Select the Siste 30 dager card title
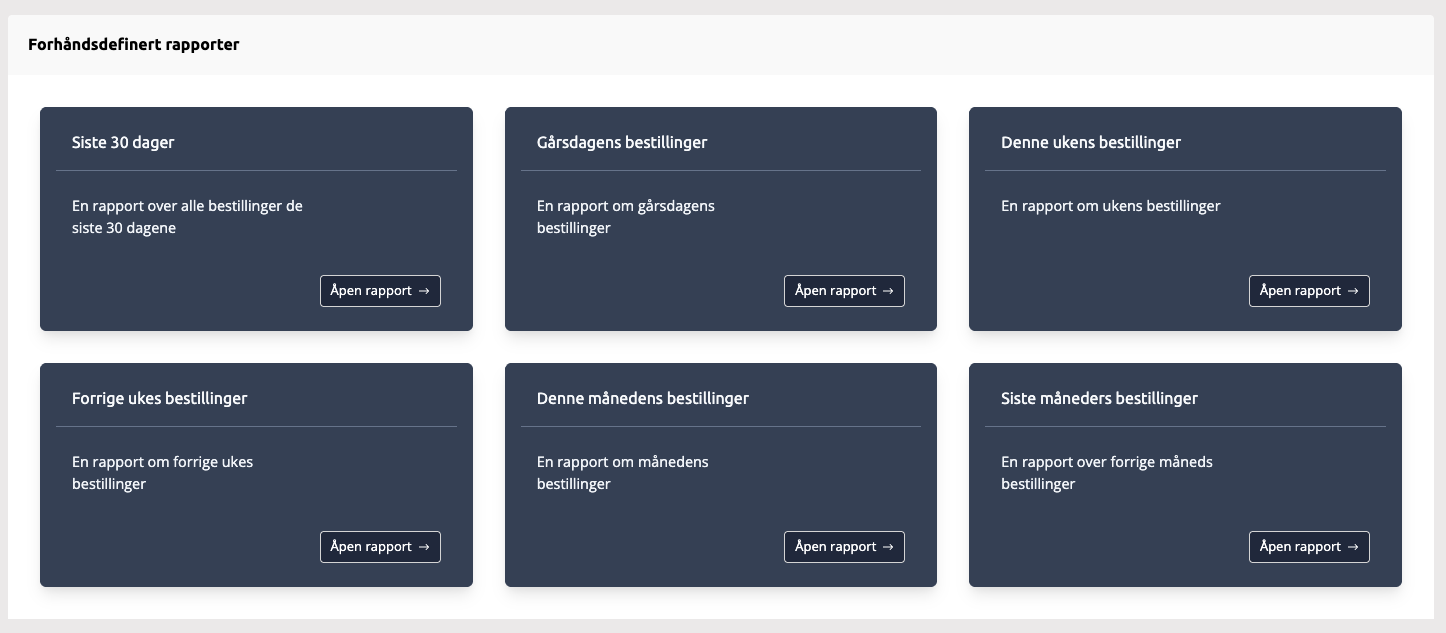1446x633 pixels. [x=123, y=142]
